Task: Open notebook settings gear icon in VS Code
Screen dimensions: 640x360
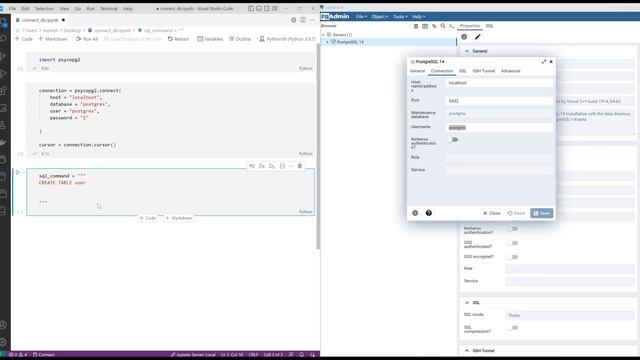Action: [x=293, y=20]
